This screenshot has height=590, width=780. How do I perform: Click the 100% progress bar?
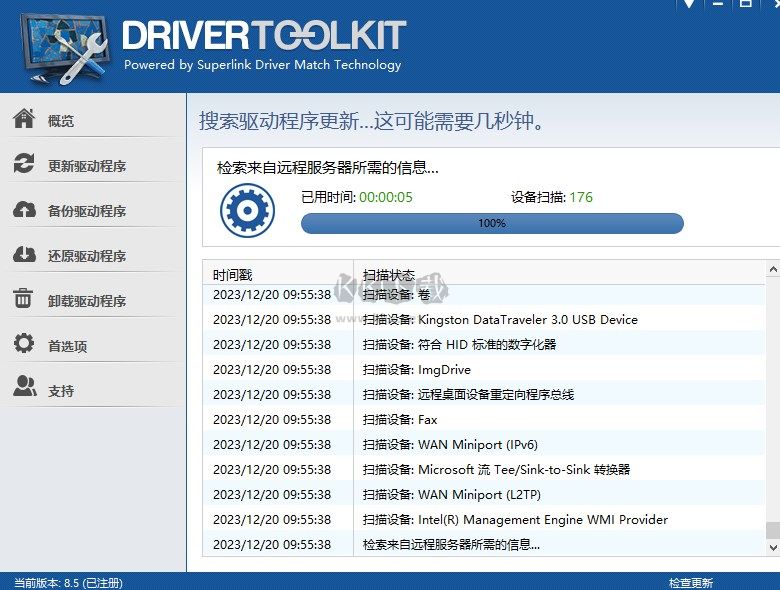pyautogui.click(x=492, y=223)
